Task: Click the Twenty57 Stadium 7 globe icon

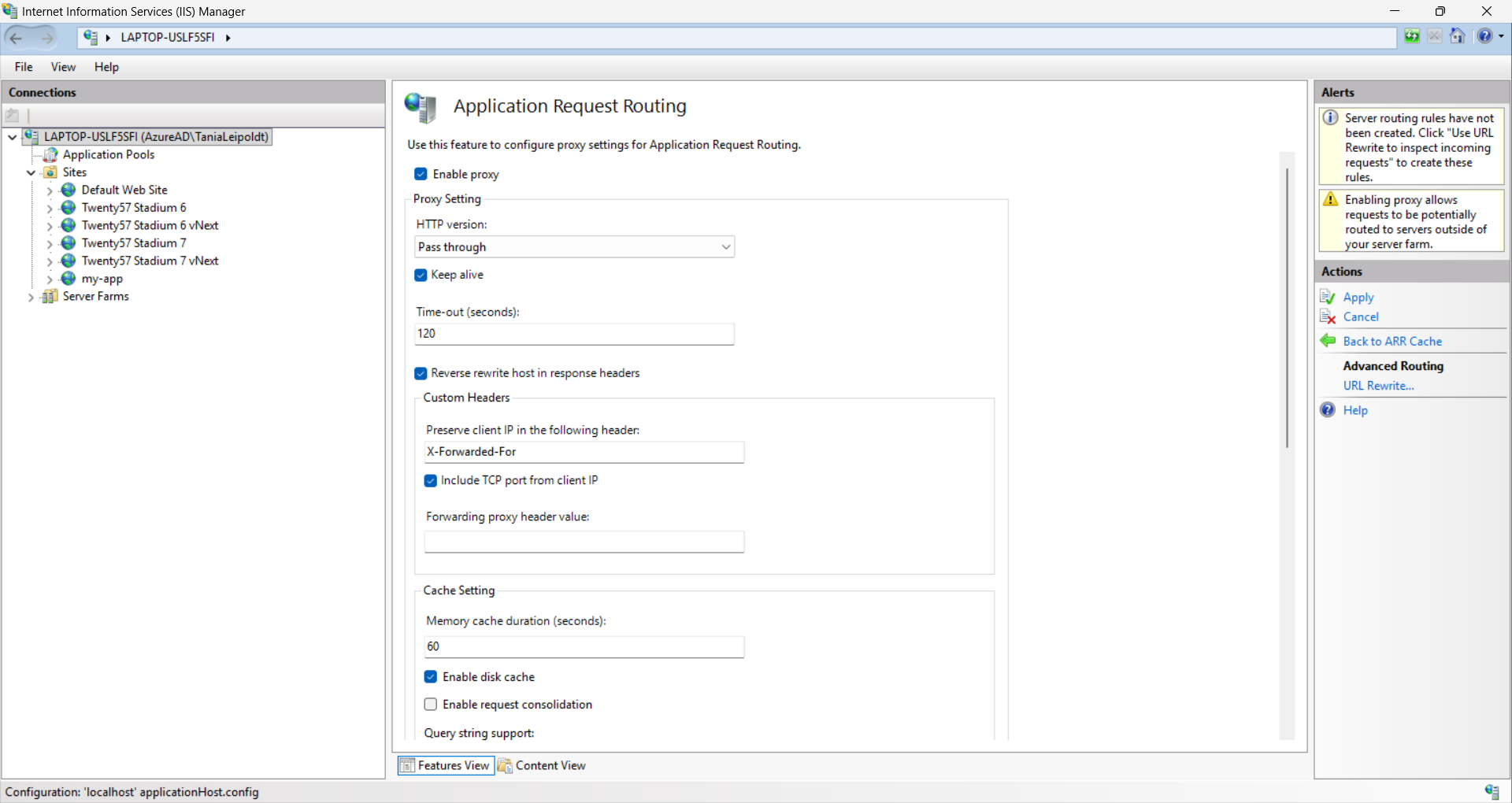Action: coord(69,243)
